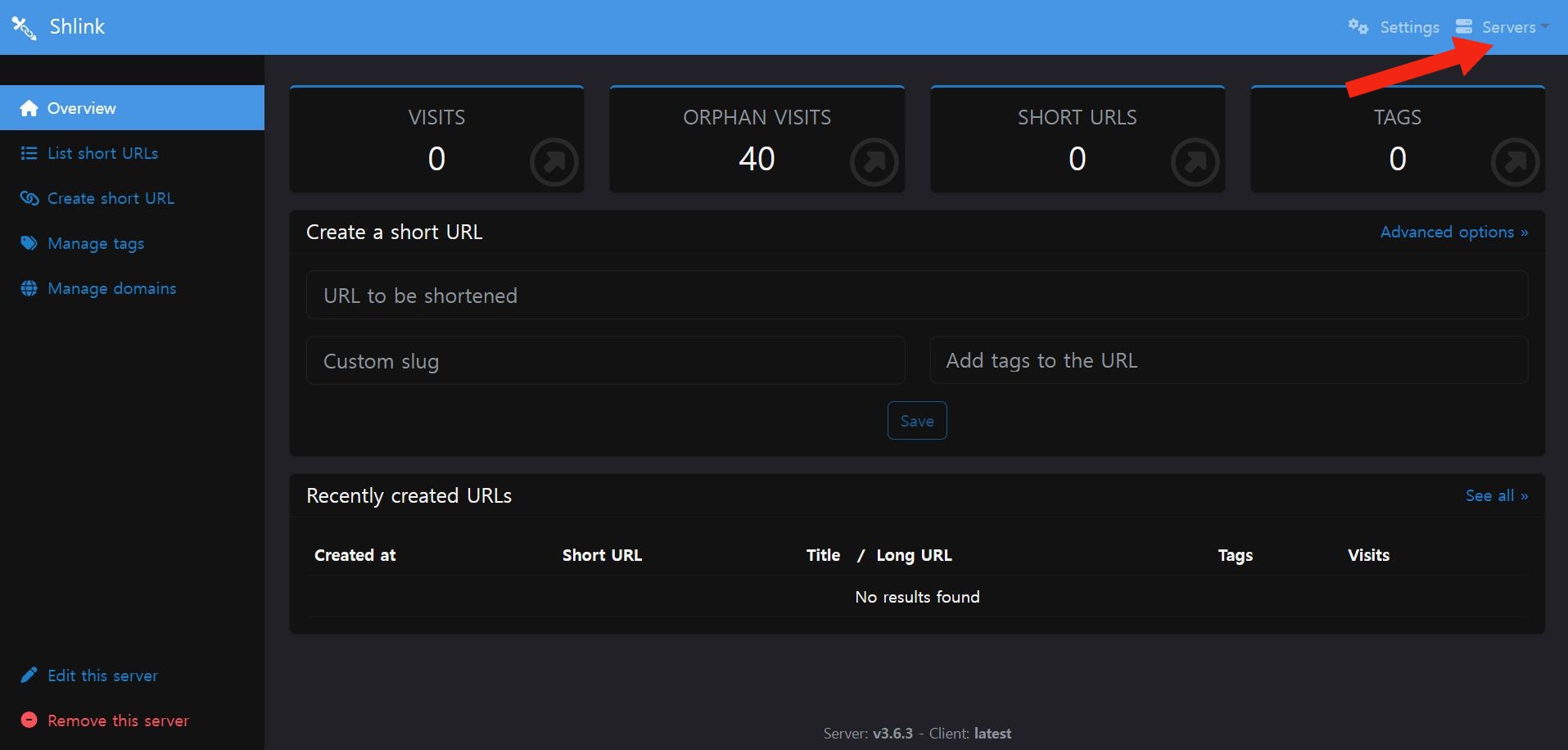1568x750 pixels.
Task: Click the pencil icon for Edit this server
Action: click(x=29, y=675)
